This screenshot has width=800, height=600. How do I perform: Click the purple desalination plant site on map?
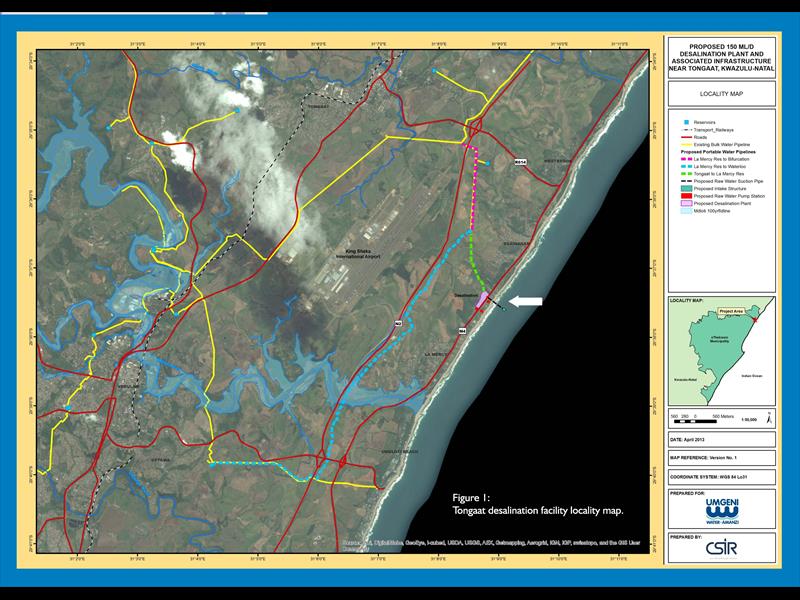click(483, 299)
